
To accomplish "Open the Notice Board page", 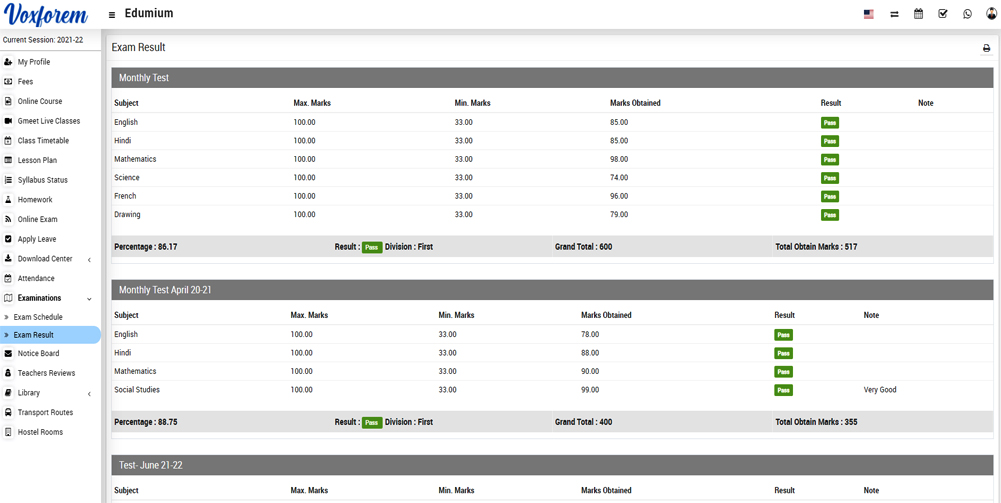I will [x=38, y=354].
